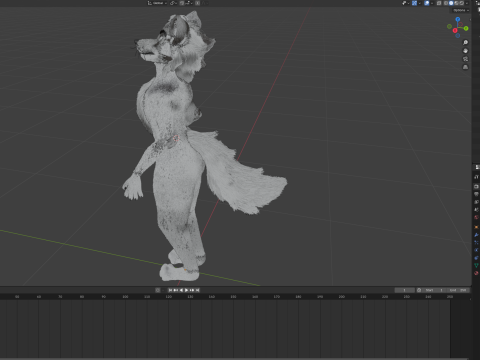Jump to the timeline start frame
Screen dimensions: 480x360
[x=170, y=290]
